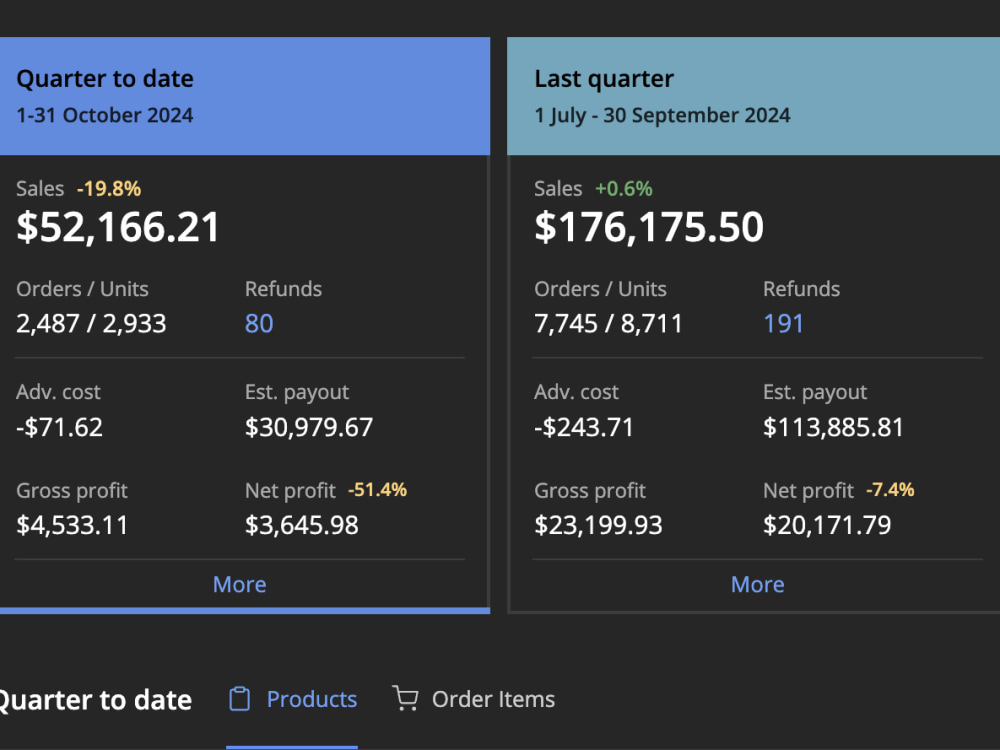This screenshot has width=1000, height=750.
Task: Open More in Quarter to date card
Action: point(240,584)
